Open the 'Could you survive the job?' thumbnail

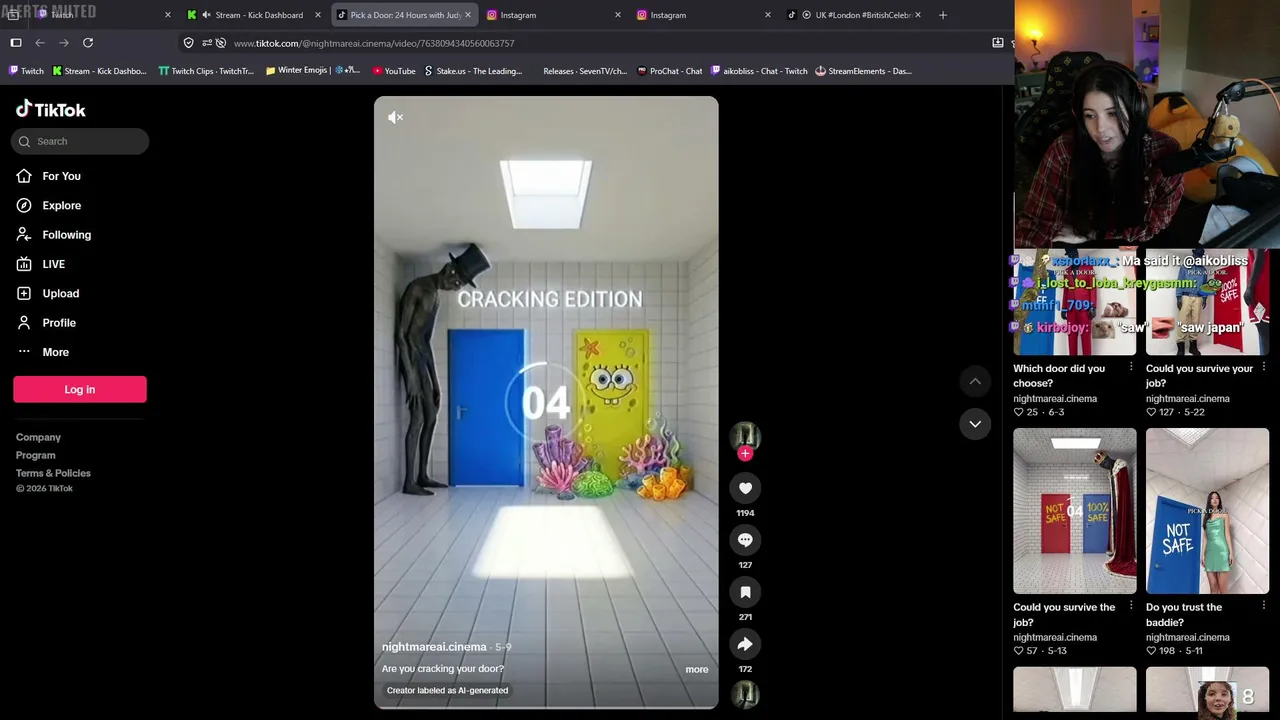pyautogui.click(x=1075, y=511)
